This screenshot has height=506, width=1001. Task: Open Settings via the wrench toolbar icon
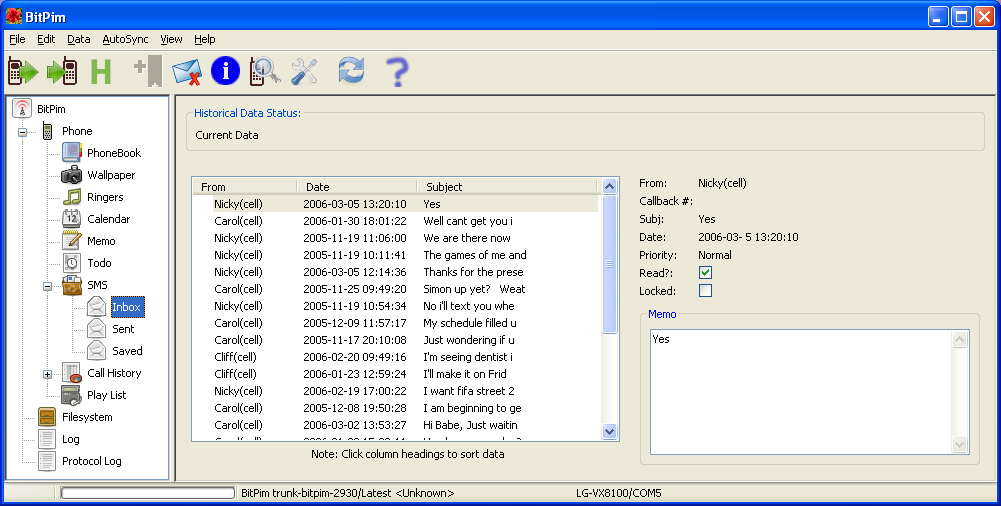point(304,71)
